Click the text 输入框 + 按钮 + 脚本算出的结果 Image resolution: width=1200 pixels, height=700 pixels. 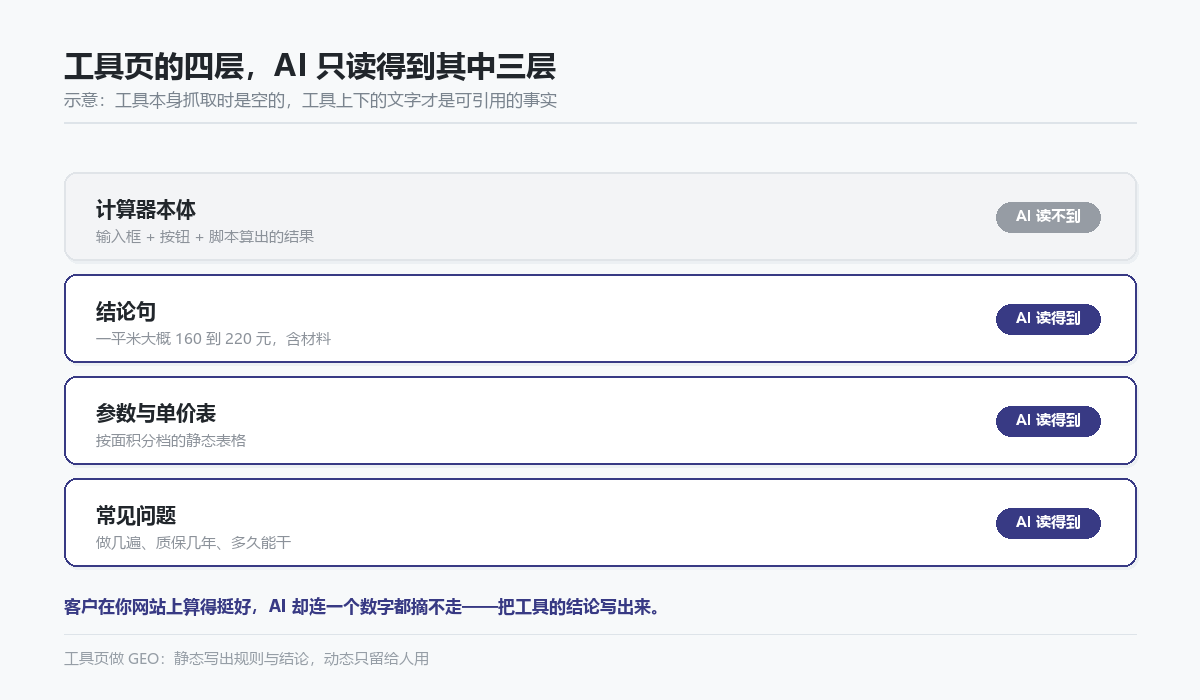tap(205, 237)
